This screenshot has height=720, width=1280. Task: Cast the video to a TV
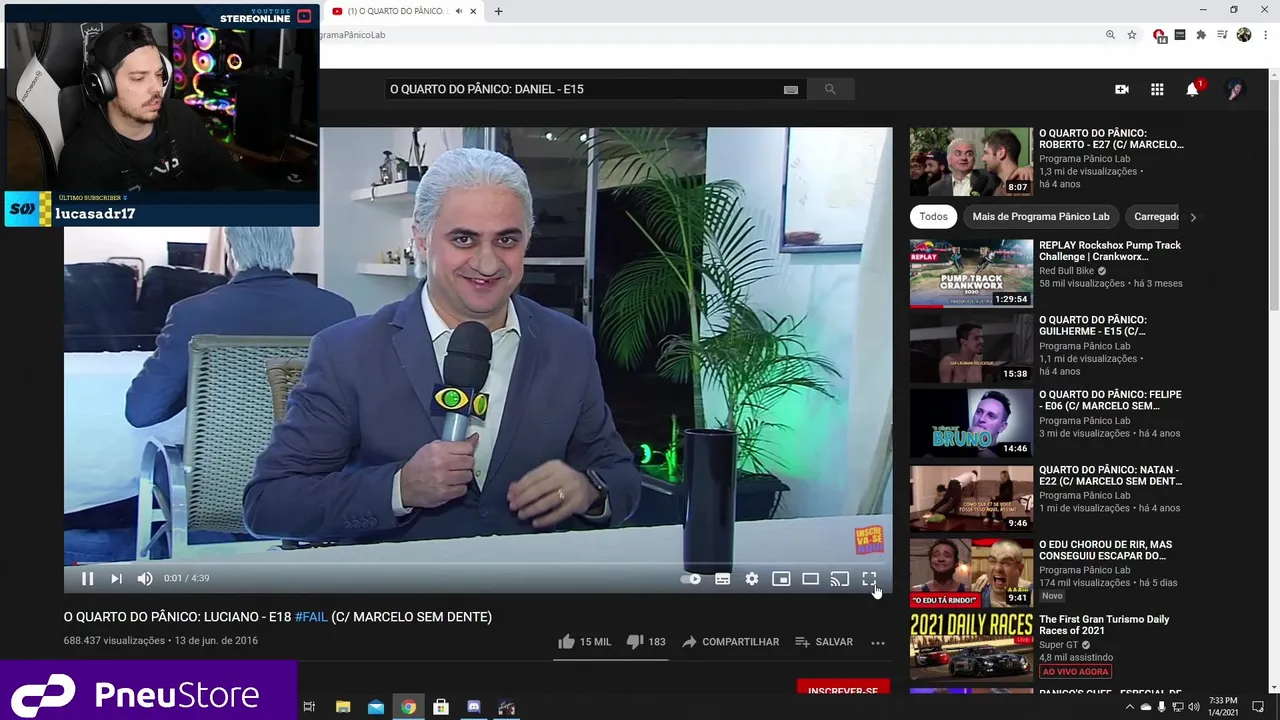(x=840, y=579)
